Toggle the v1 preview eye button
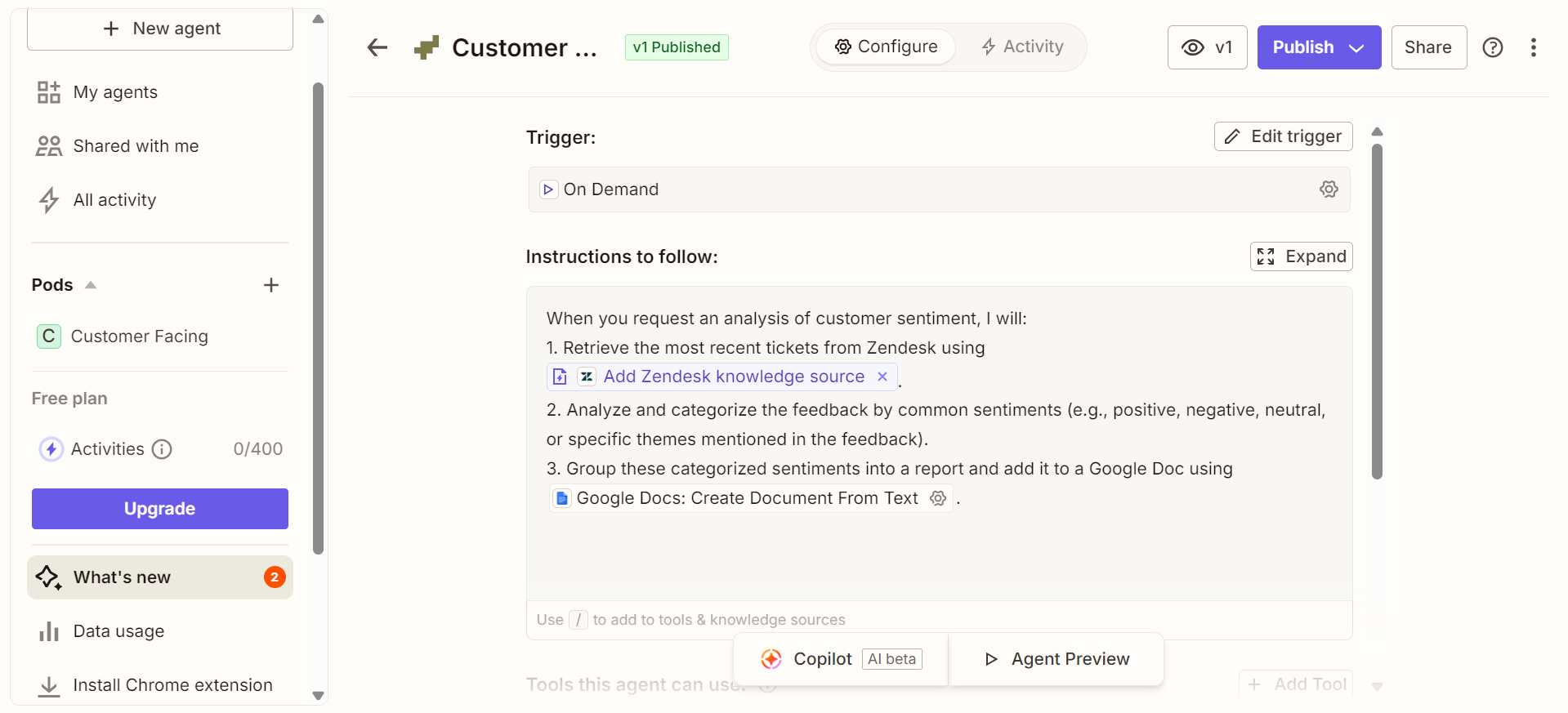1568x713 pixels. [x=1207, y=47]
